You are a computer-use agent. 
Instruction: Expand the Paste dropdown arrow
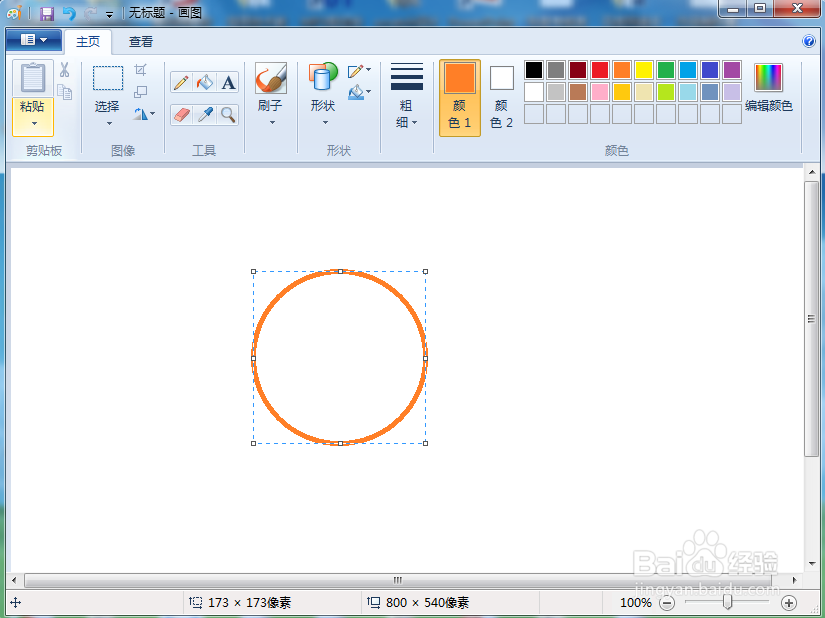coord(34,124)
